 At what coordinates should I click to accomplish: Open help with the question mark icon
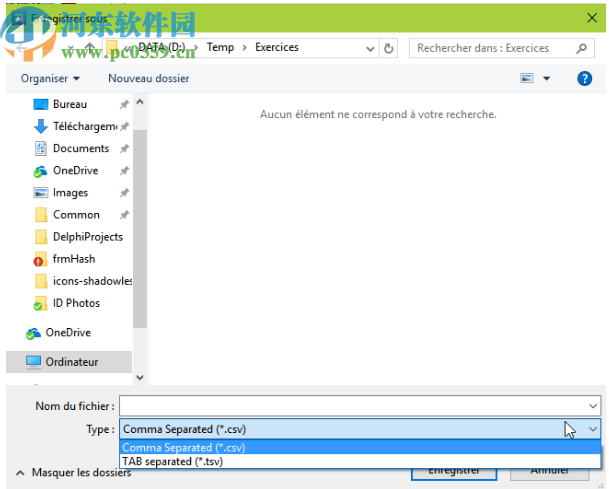[585, 78]
